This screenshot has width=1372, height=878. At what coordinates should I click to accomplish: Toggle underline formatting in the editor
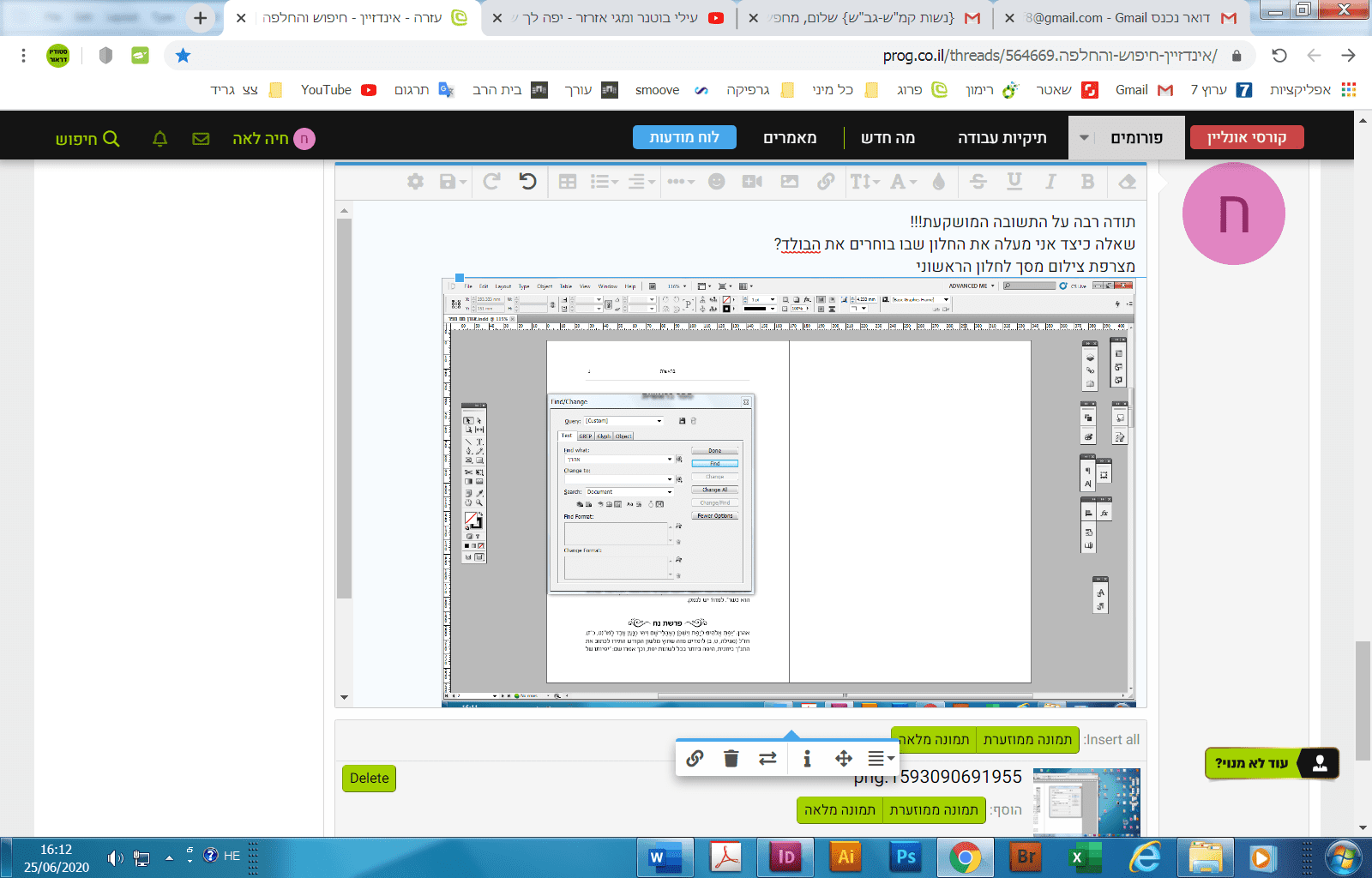1014,181
